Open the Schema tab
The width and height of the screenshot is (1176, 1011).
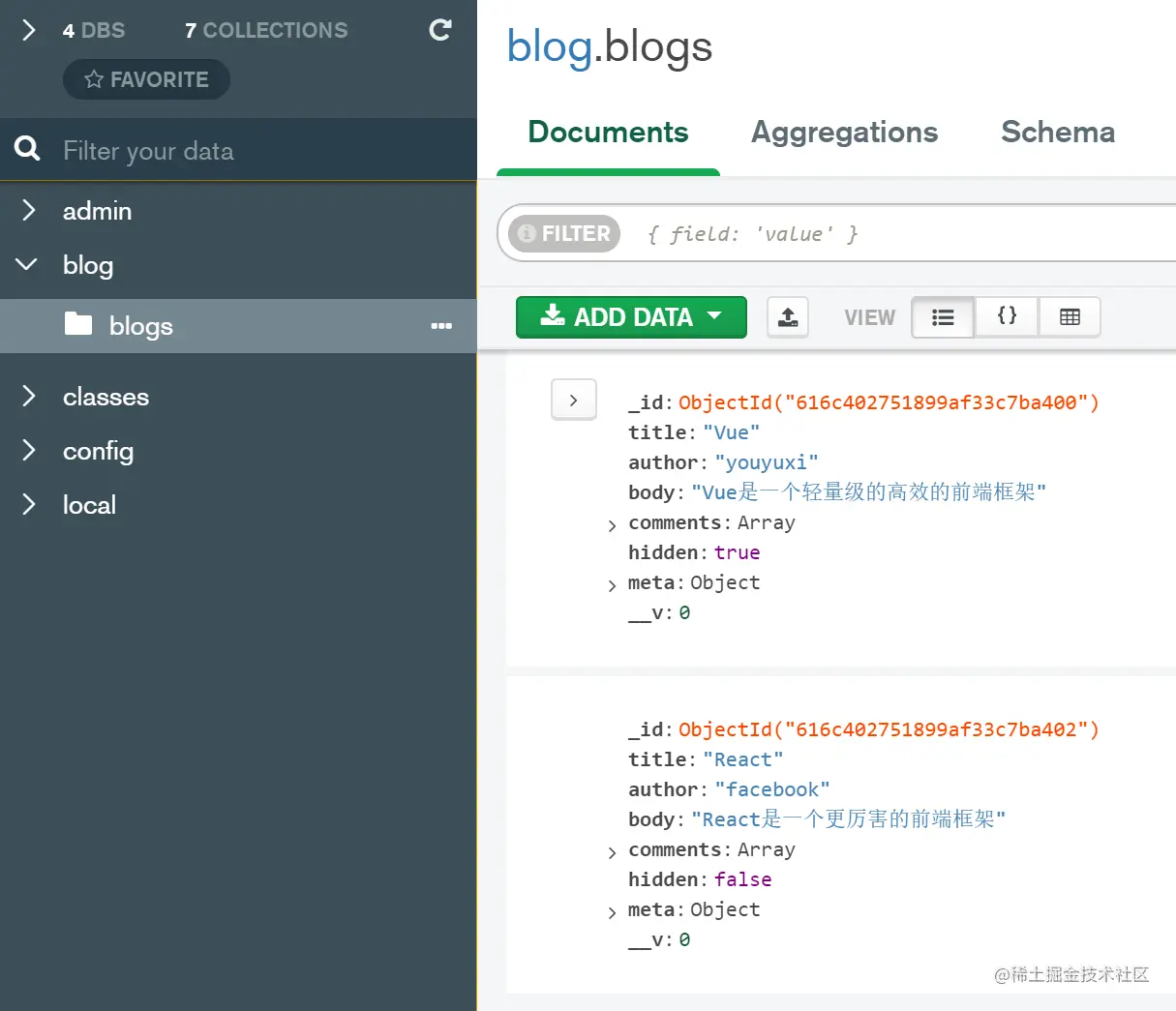[x=1058, y=133]
